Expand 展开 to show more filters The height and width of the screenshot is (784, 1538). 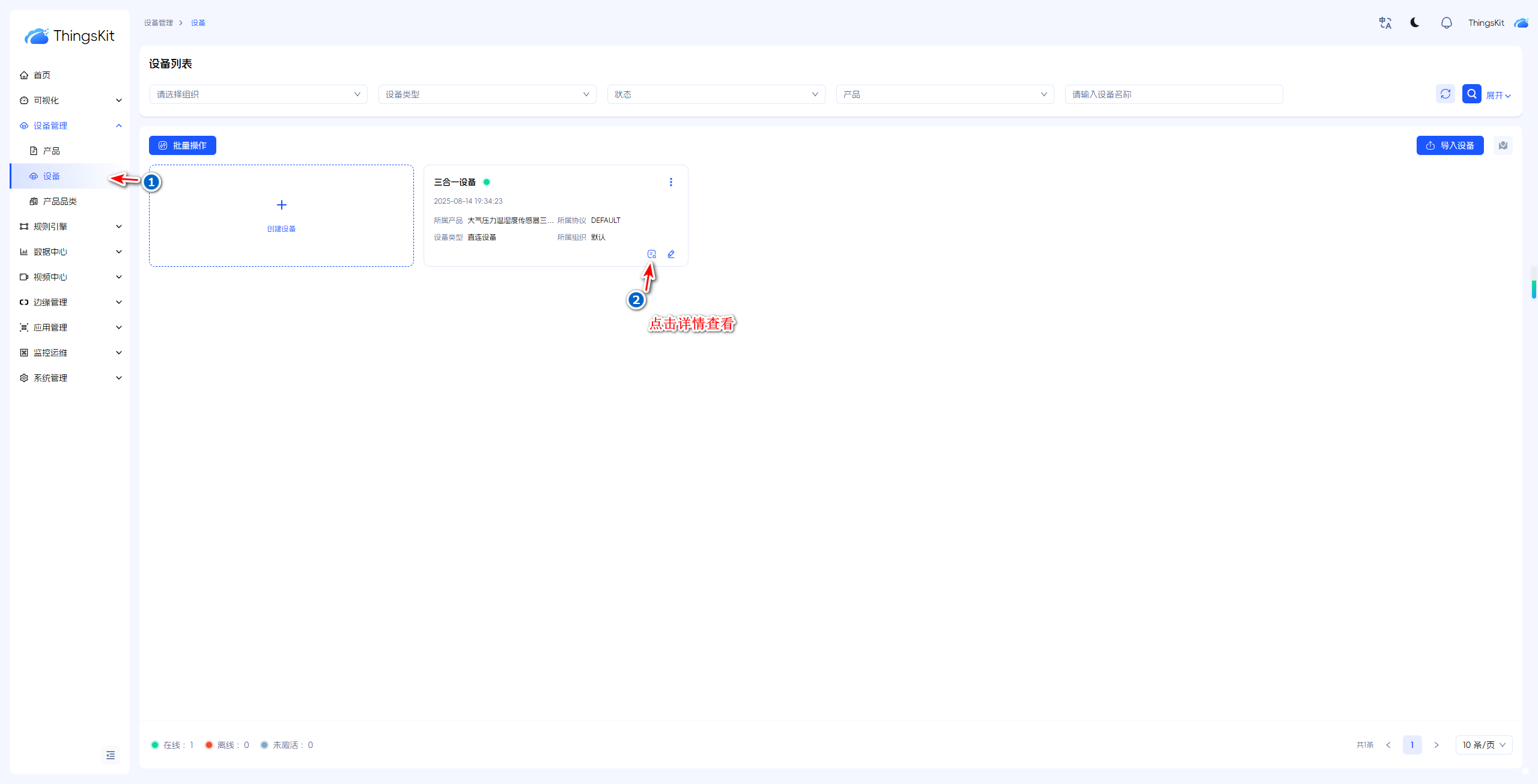pos(1498,96)
